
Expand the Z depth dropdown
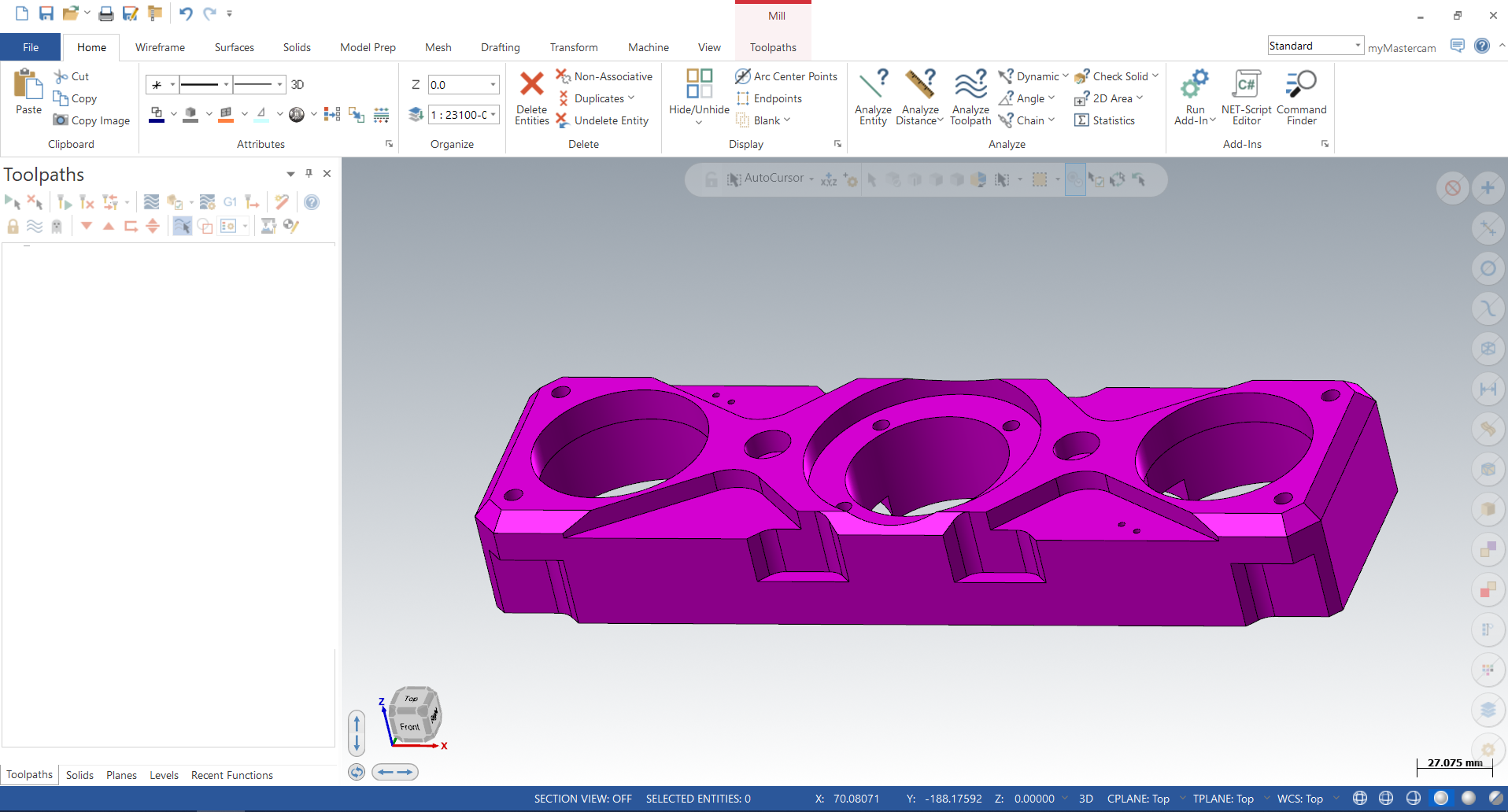(493, 85)
